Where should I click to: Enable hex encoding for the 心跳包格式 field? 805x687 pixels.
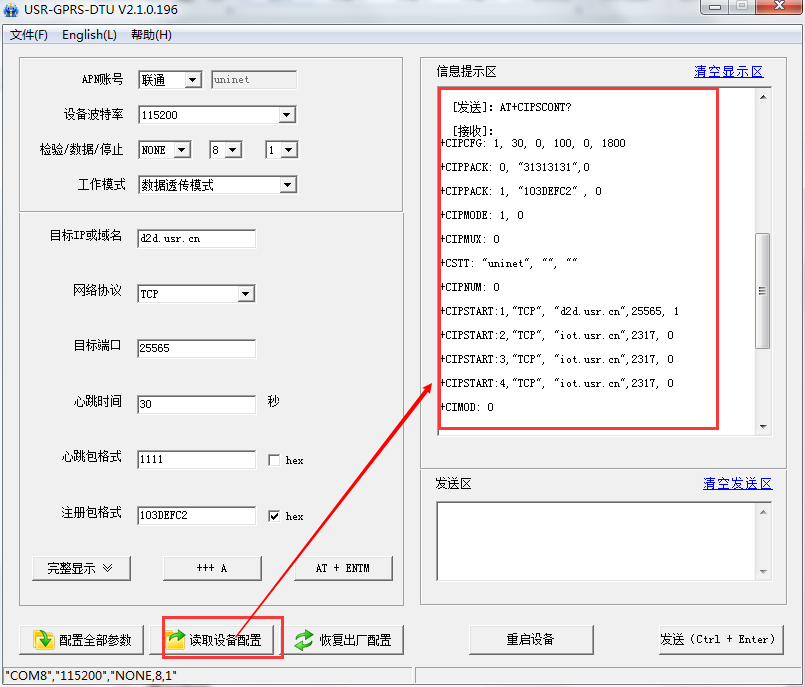point(276,460)
